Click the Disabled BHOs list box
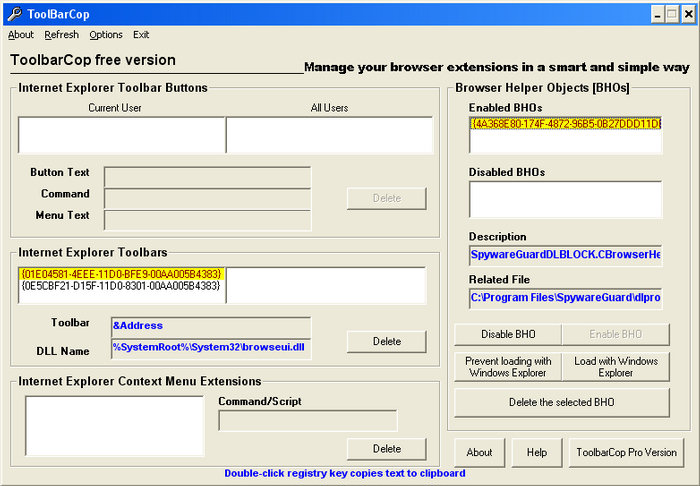This screenshot has width=700, height=486. click(566, 199)
